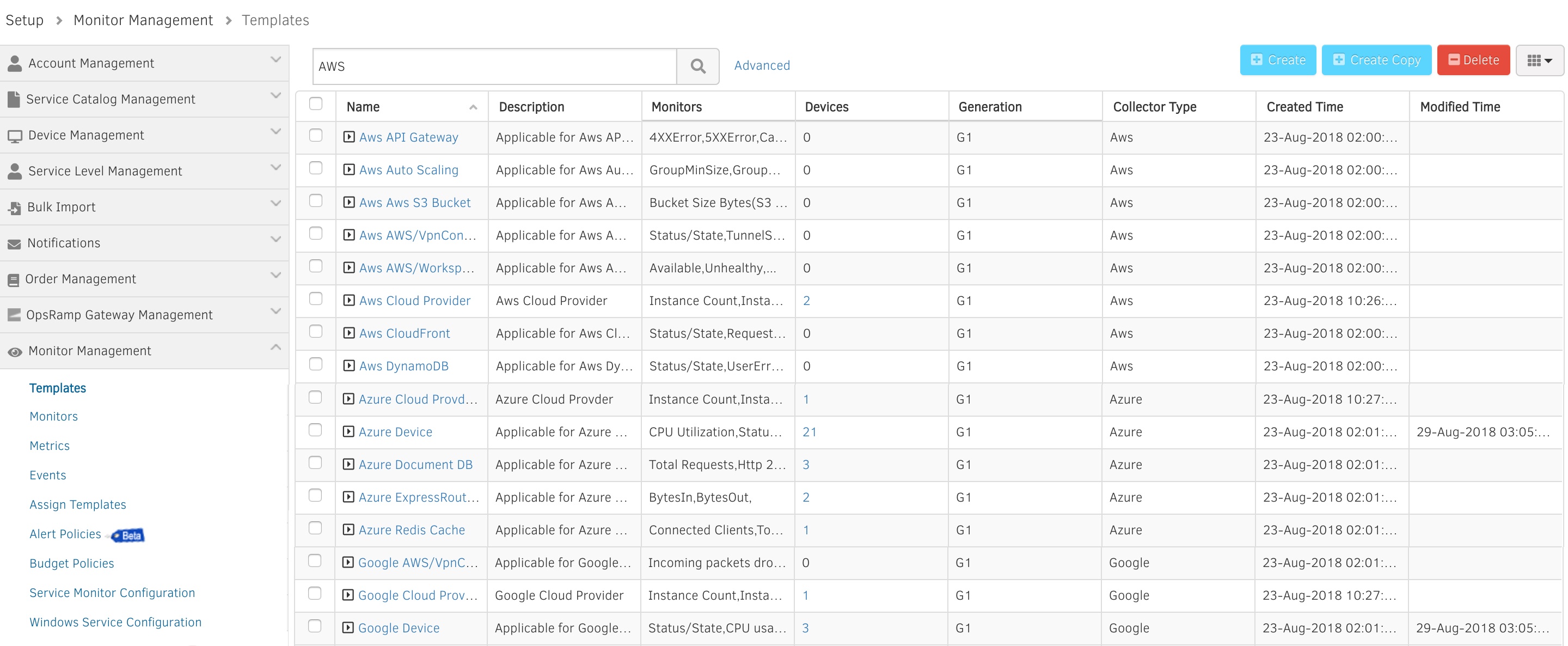Collapse the Monitor Management chevron
Viewport: 1568px width, 646px height.
point(275,347)
